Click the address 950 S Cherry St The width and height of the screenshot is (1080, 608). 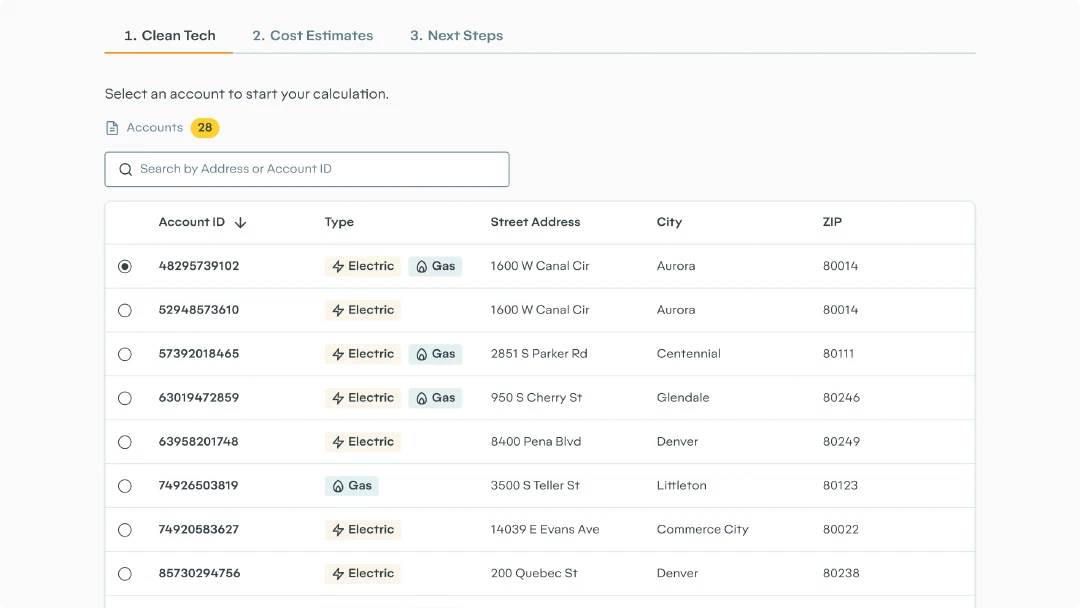pyautogui.click(x=537, y=398)
